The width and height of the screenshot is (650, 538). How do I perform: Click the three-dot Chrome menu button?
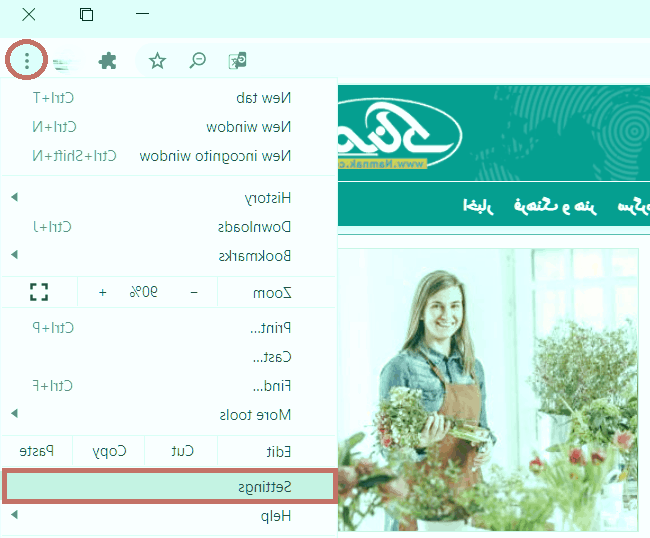point(27,61)
